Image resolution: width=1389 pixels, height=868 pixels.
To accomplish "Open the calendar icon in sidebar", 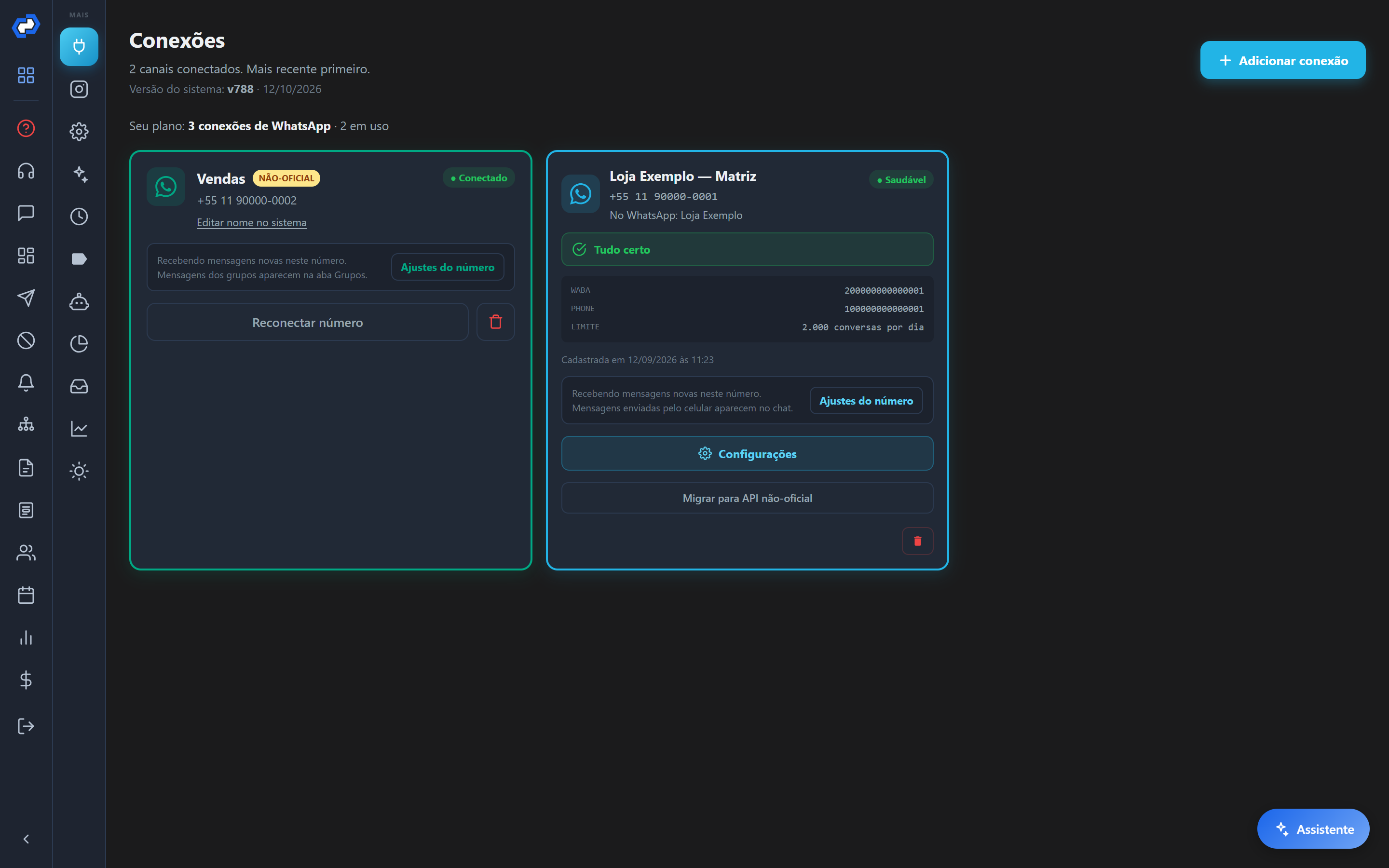I will click(26, 596).
